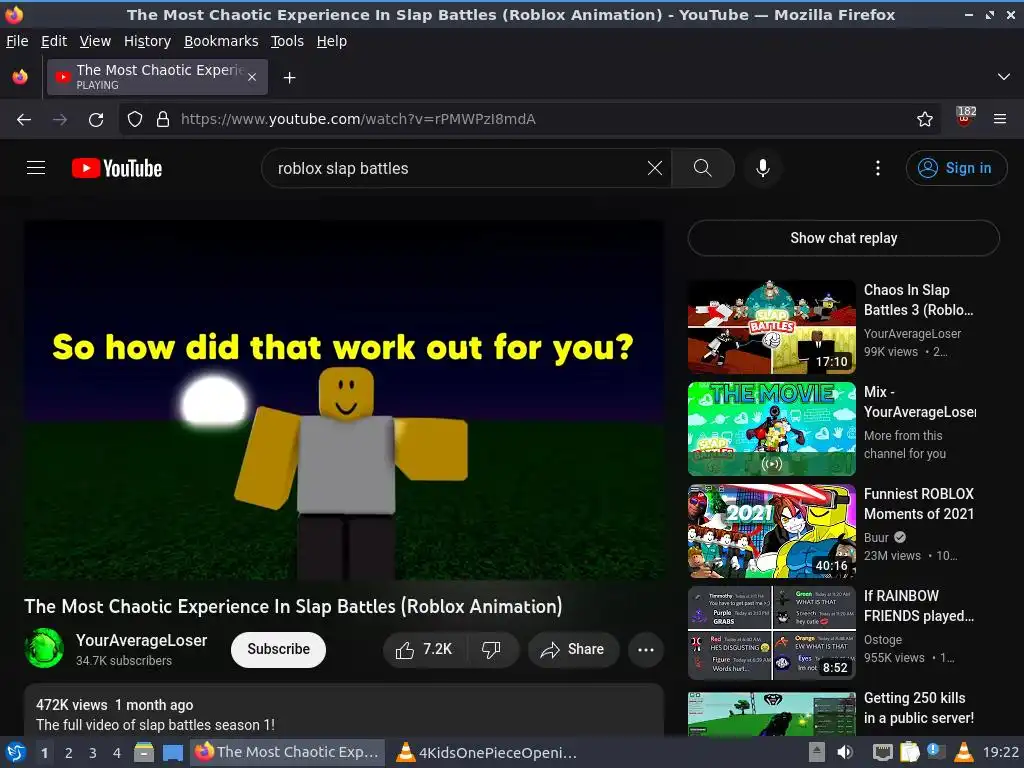Viewport: 1024px width, 768px height.
Task: Click Show chat replay
Action: pyautogui.click(x=843, y=238)
